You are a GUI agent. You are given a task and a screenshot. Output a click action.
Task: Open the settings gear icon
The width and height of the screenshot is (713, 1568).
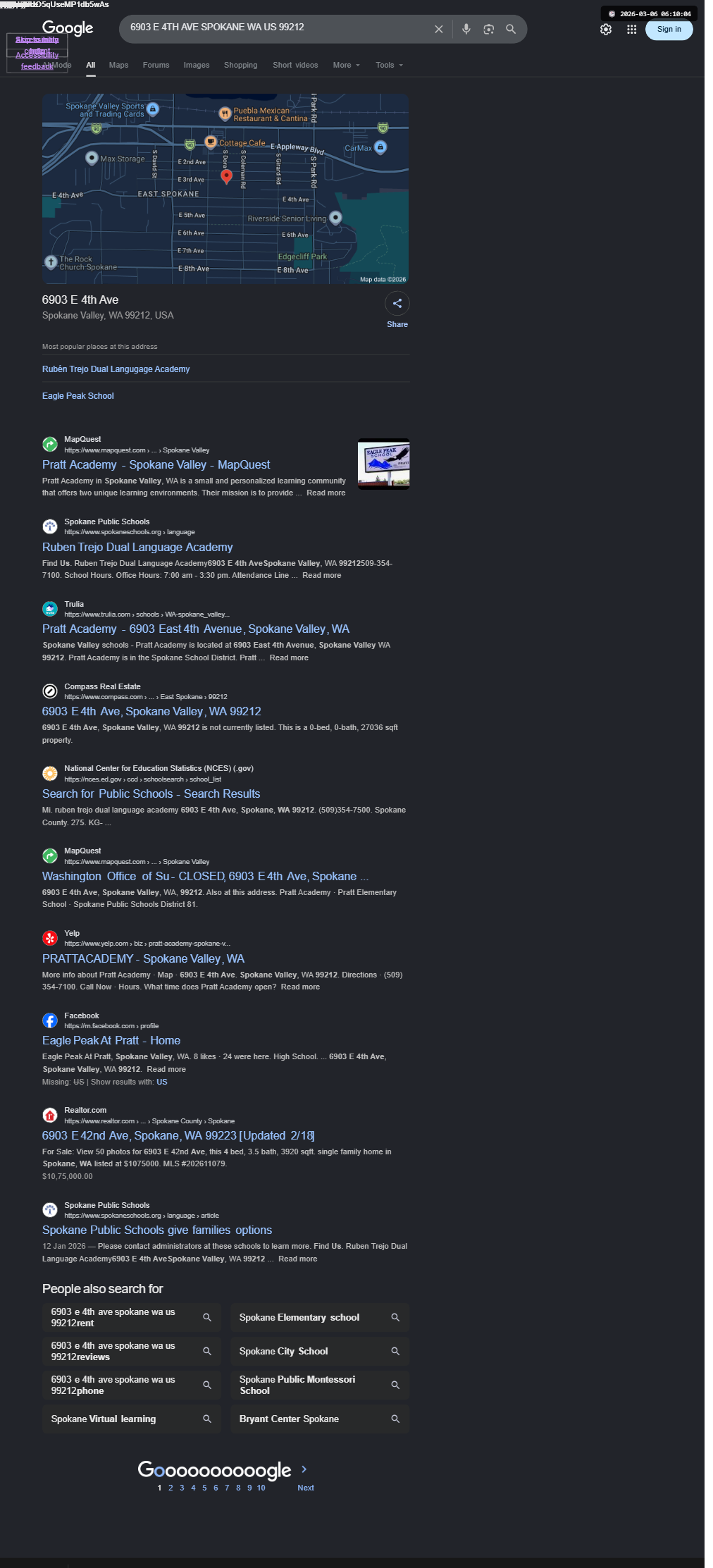coord(606,30)
